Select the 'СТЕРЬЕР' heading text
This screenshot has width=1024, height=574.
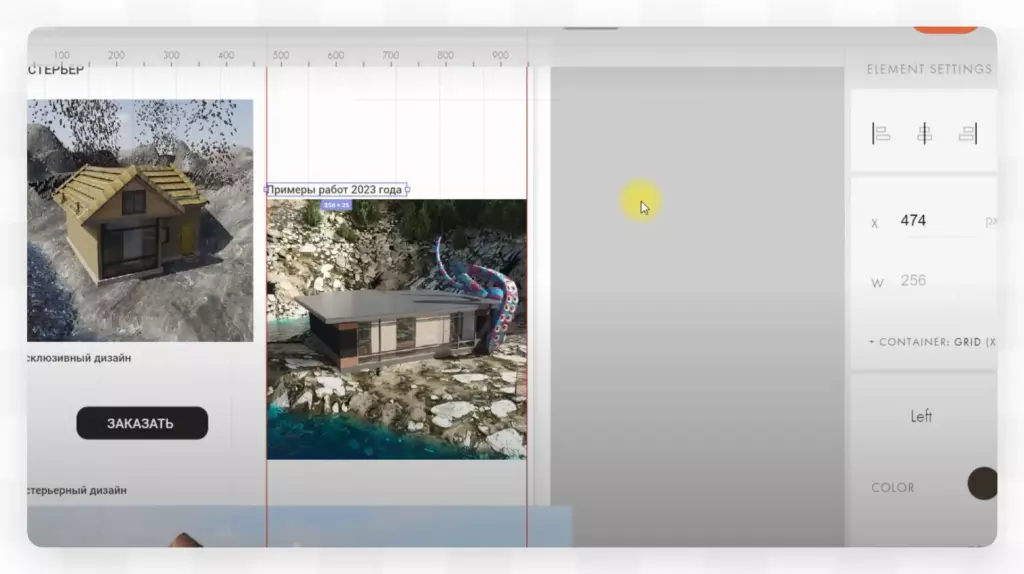56,70
